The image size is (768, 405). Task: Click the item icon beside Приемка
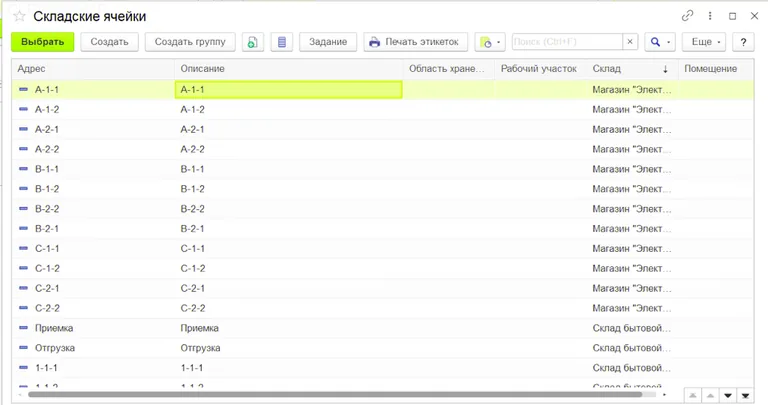(x=24, y=328)
